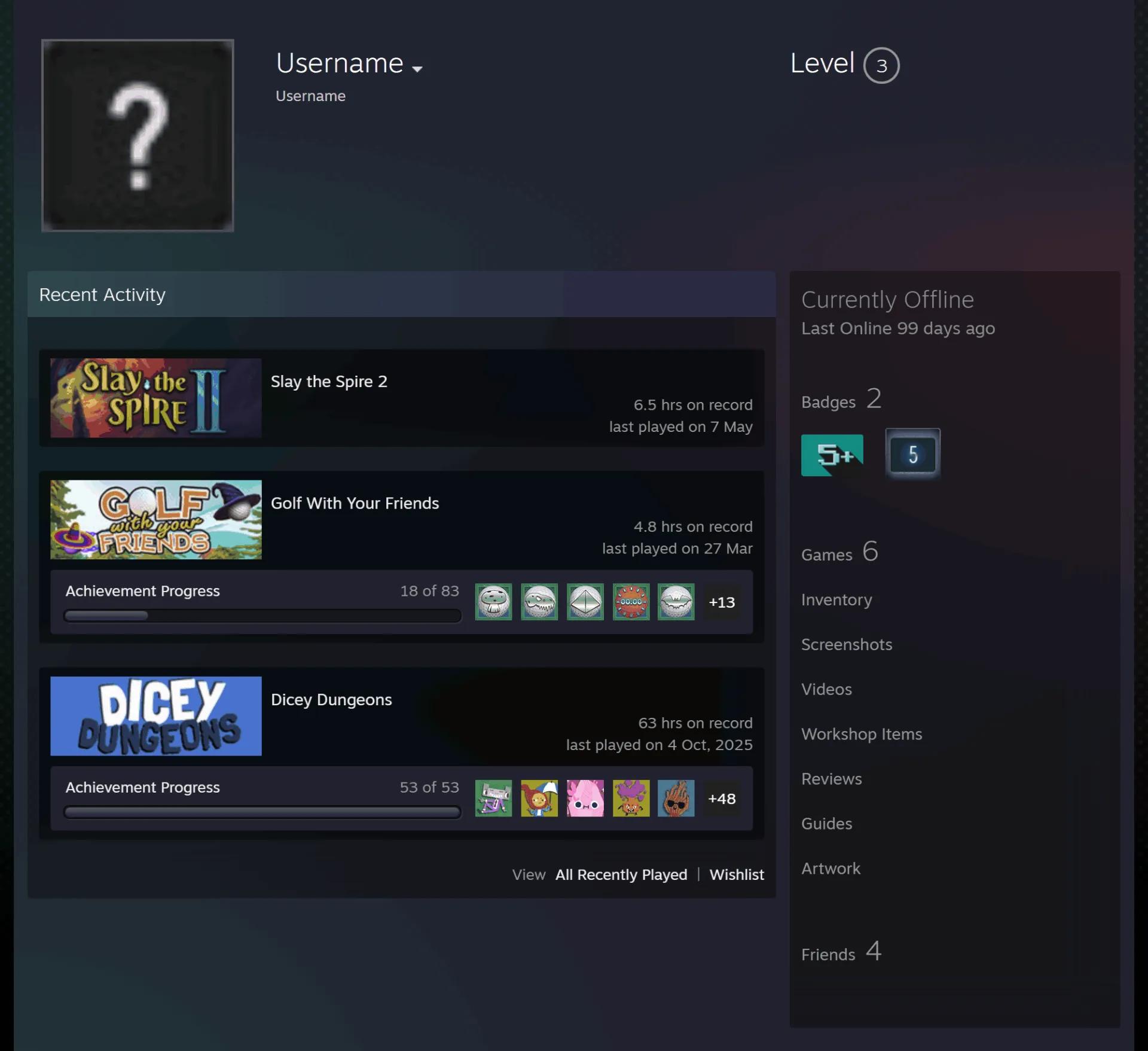Open Golf With Your Friends game thumbnail

[156, 520]
